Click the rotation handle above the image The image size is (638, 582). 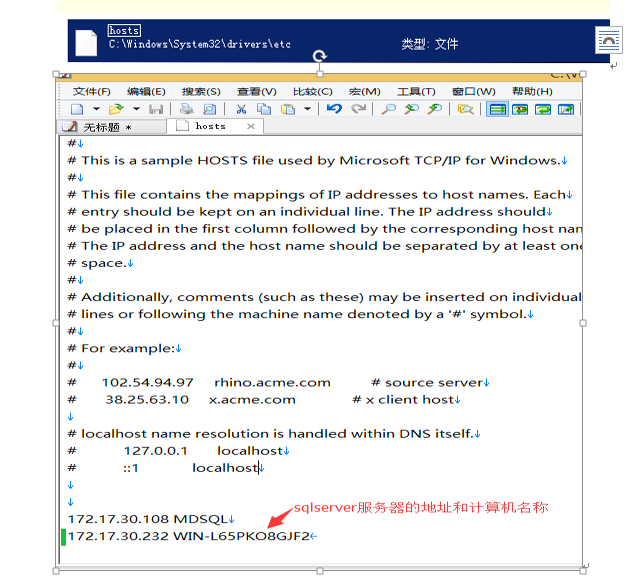pyautogui.click(x=319, y=57)
